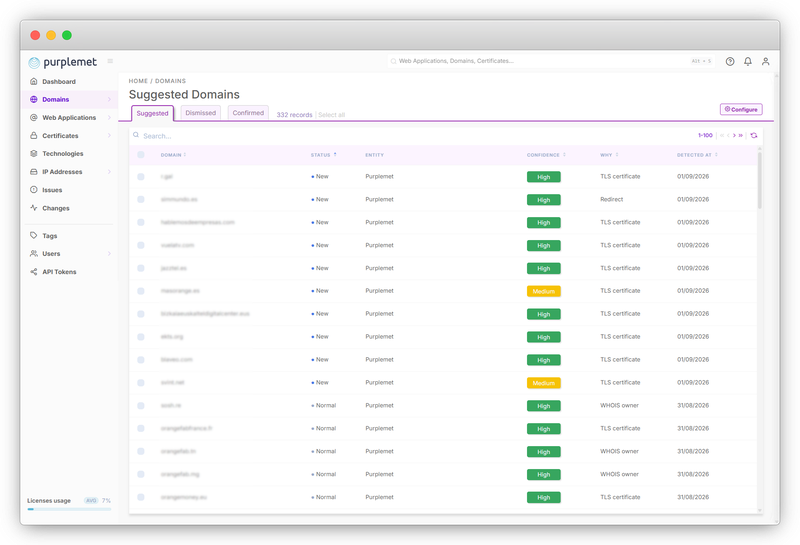The image size is (800, 545).
Task: Go to the next results page
Action: tap(735, 135)
